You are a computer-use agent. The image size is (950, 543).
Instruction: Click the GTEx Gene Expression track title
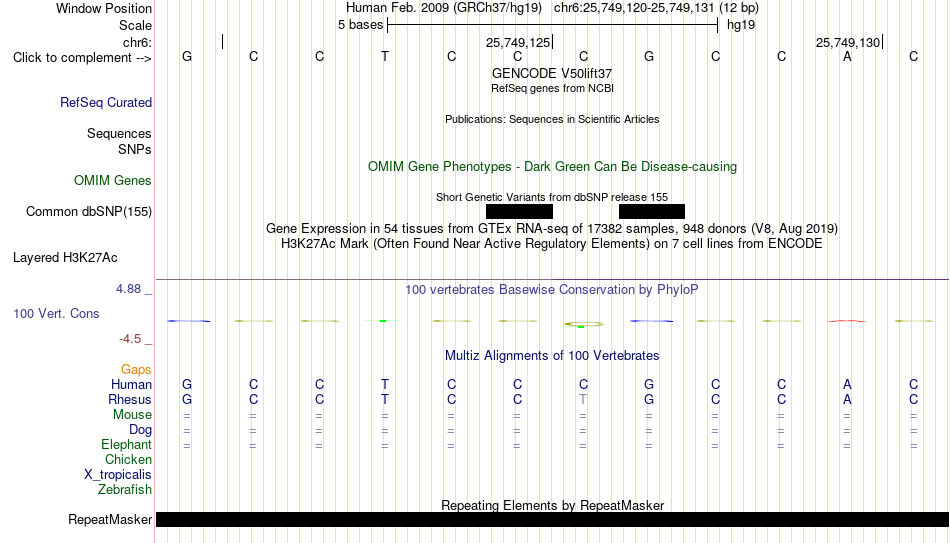click(552, 228)
